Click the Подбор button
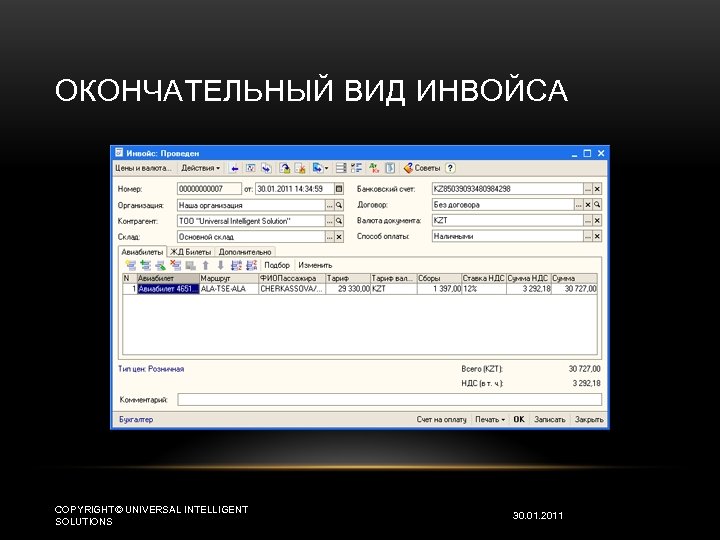 [x=277, y=265]
